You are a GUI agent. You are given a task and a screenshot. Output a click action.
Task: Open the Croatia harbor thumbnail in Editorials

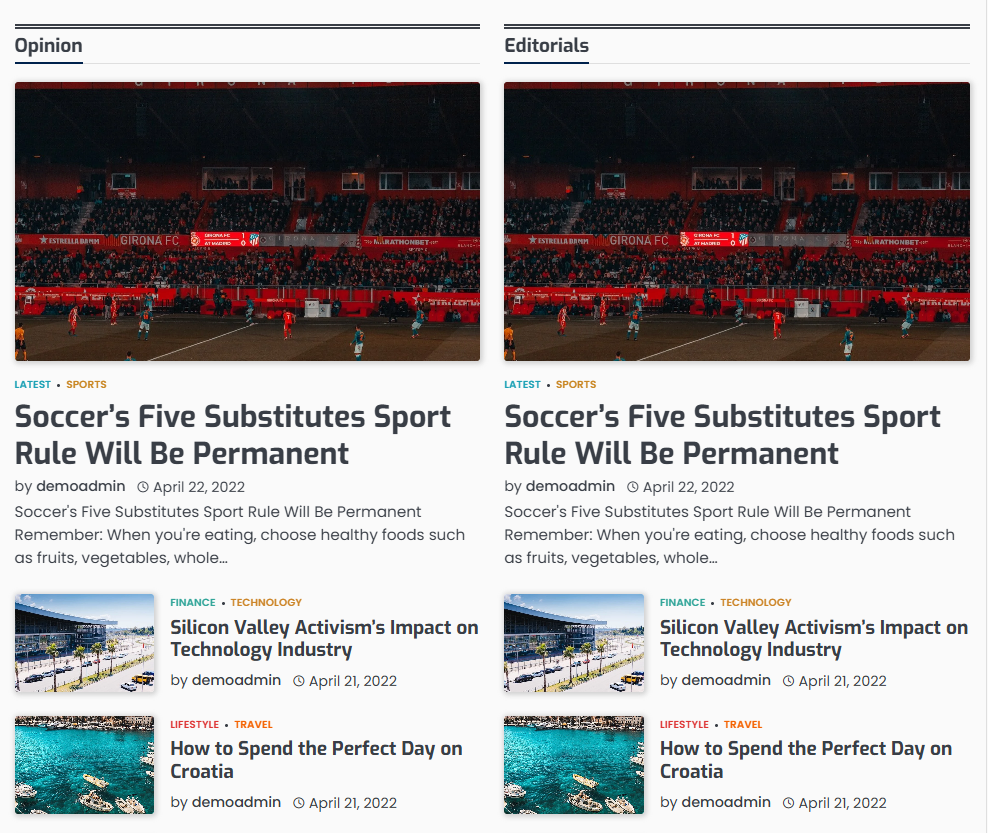tap(574, 765)
